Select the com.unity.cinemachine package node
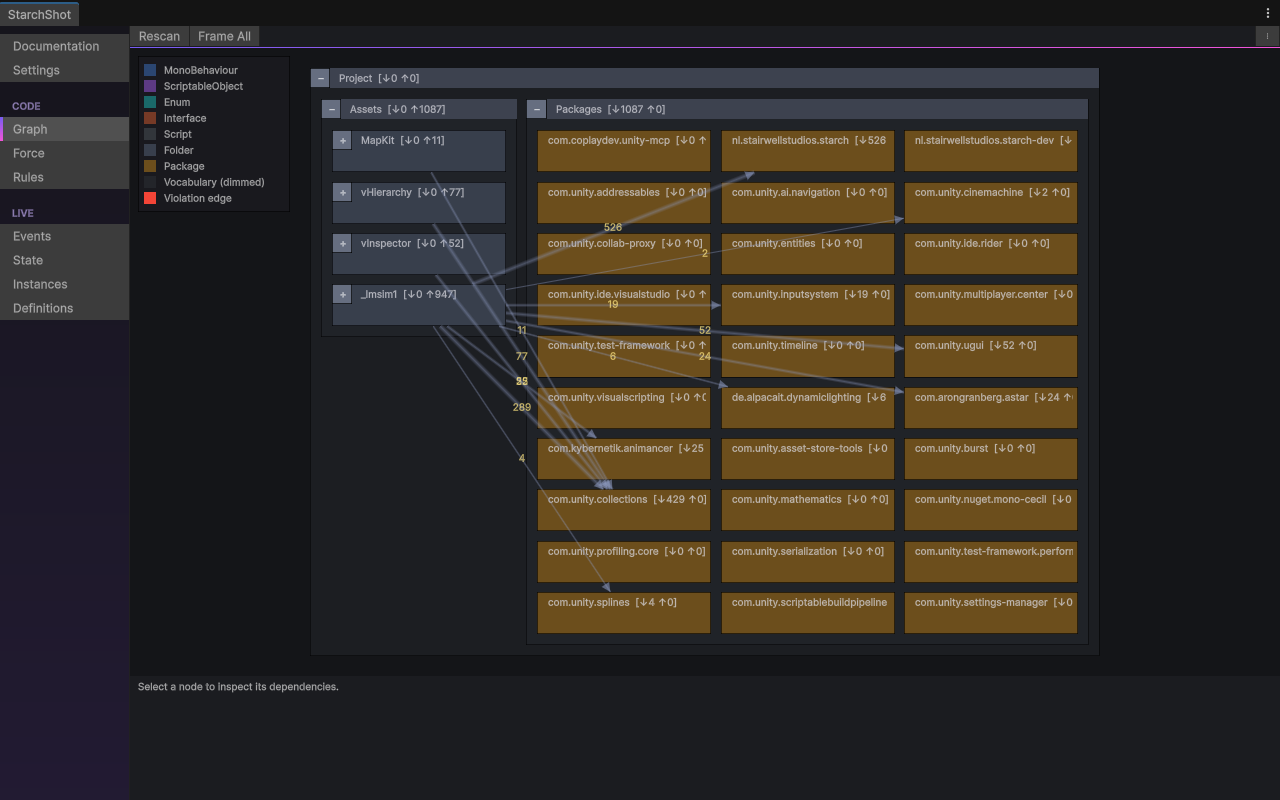The width and height of the screenshot is (1280, 800). point(991,202)
